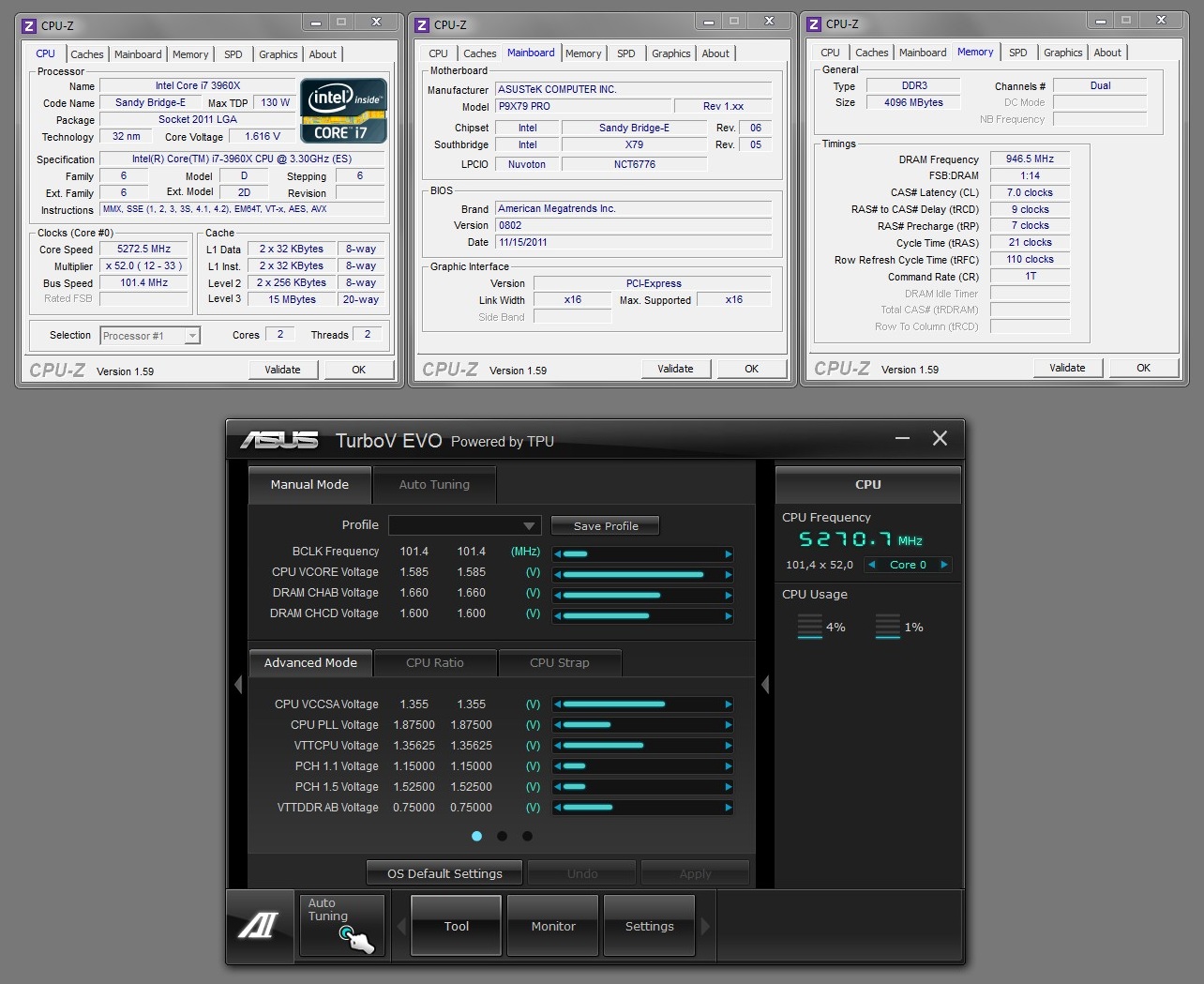This screenshot has height=984, width=1204.
Task: Go to third settings page dot
Action: tap(527, 836)
